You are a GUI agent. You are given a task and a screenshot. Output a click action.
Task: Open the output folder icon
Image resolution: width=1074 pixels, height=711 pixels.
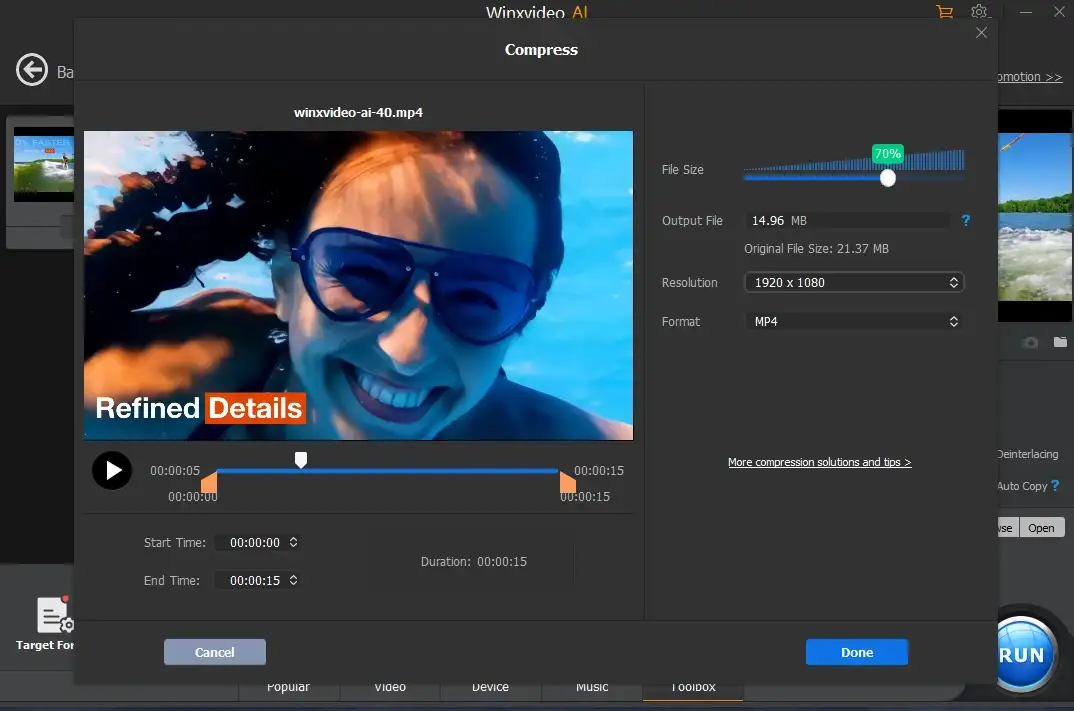[x=1060, y=342]
